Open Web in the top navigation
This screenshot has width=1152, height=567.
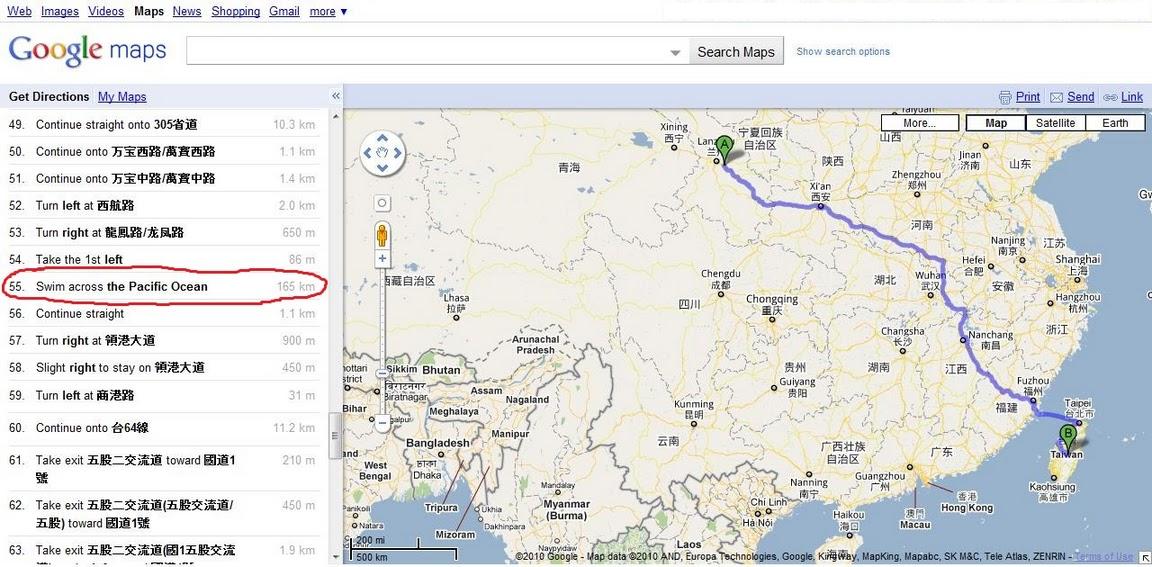(19, 11)
